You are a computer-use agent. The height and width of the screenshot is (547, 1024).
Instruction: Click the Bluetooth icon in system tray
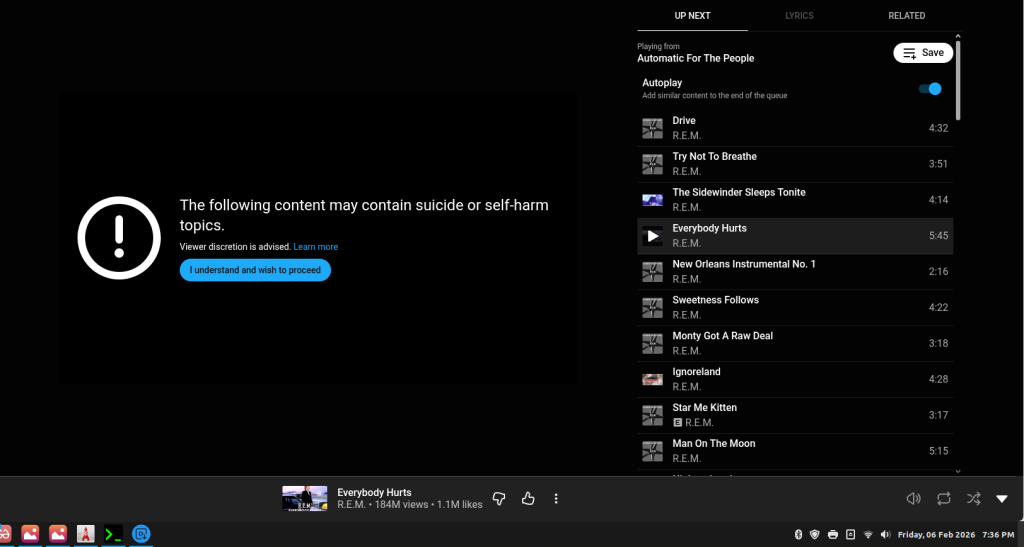(798, 534)
